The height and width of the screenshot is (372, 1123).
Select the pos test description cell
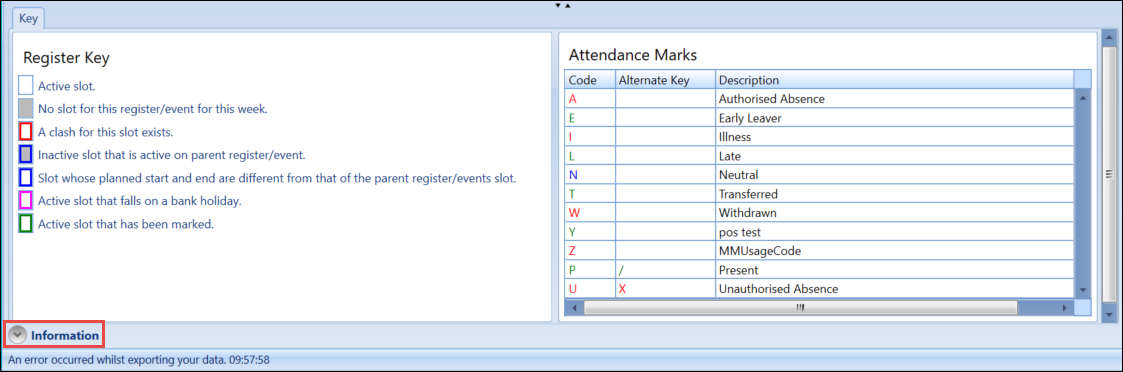(895, 232)
